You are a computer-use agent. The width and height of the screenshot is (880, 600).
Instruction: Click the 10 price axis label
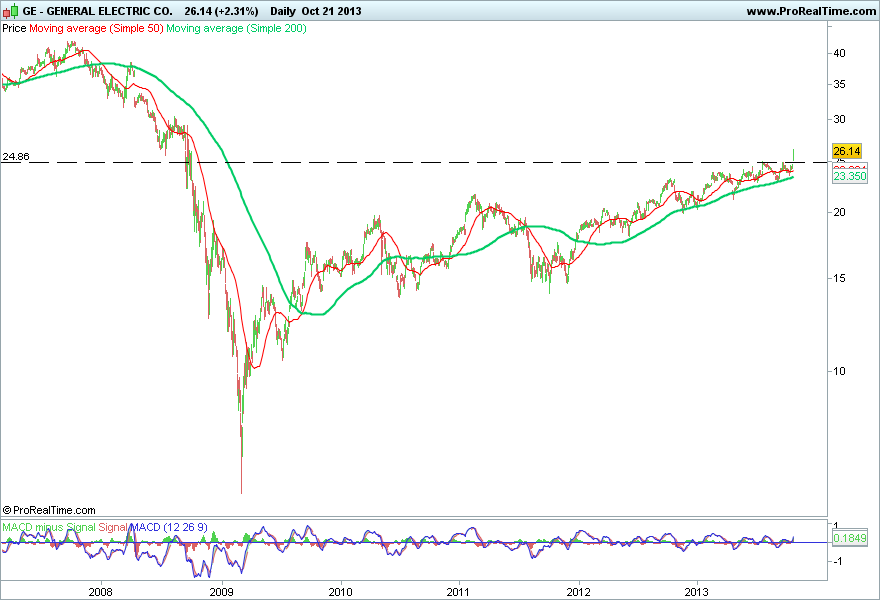(x=840, y=371)
